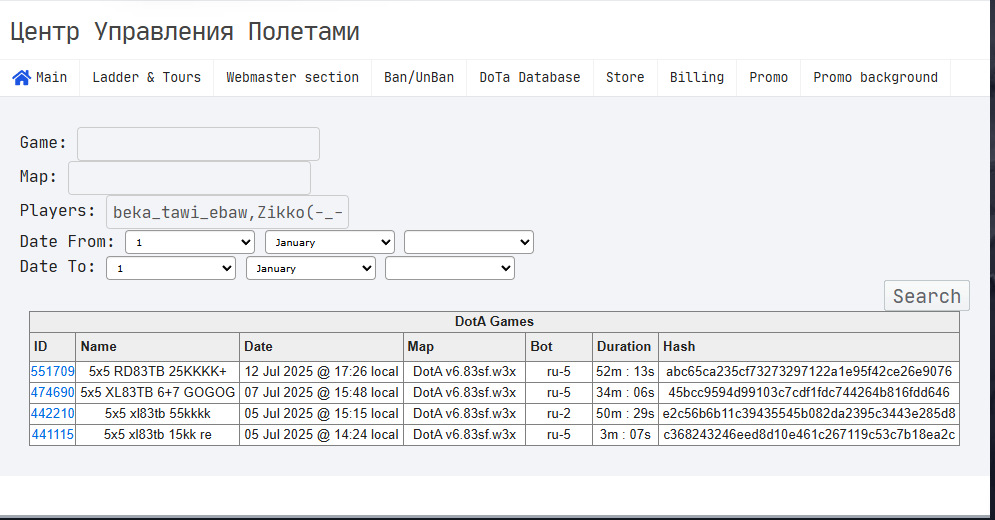Click hash starting with abc65ca235
Viewport: 995px width, 520px height.
click(x=809, y=371)
